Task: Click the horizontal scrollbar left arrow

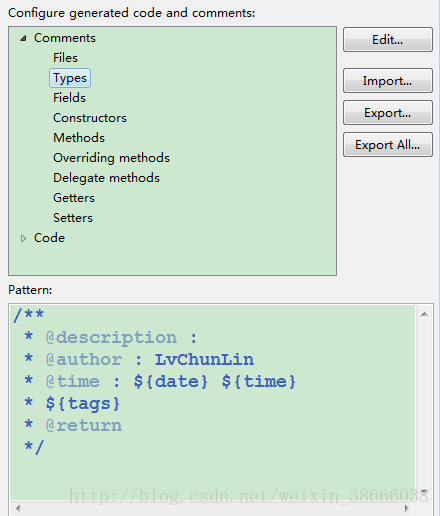Action: click(x=18, y=508)
